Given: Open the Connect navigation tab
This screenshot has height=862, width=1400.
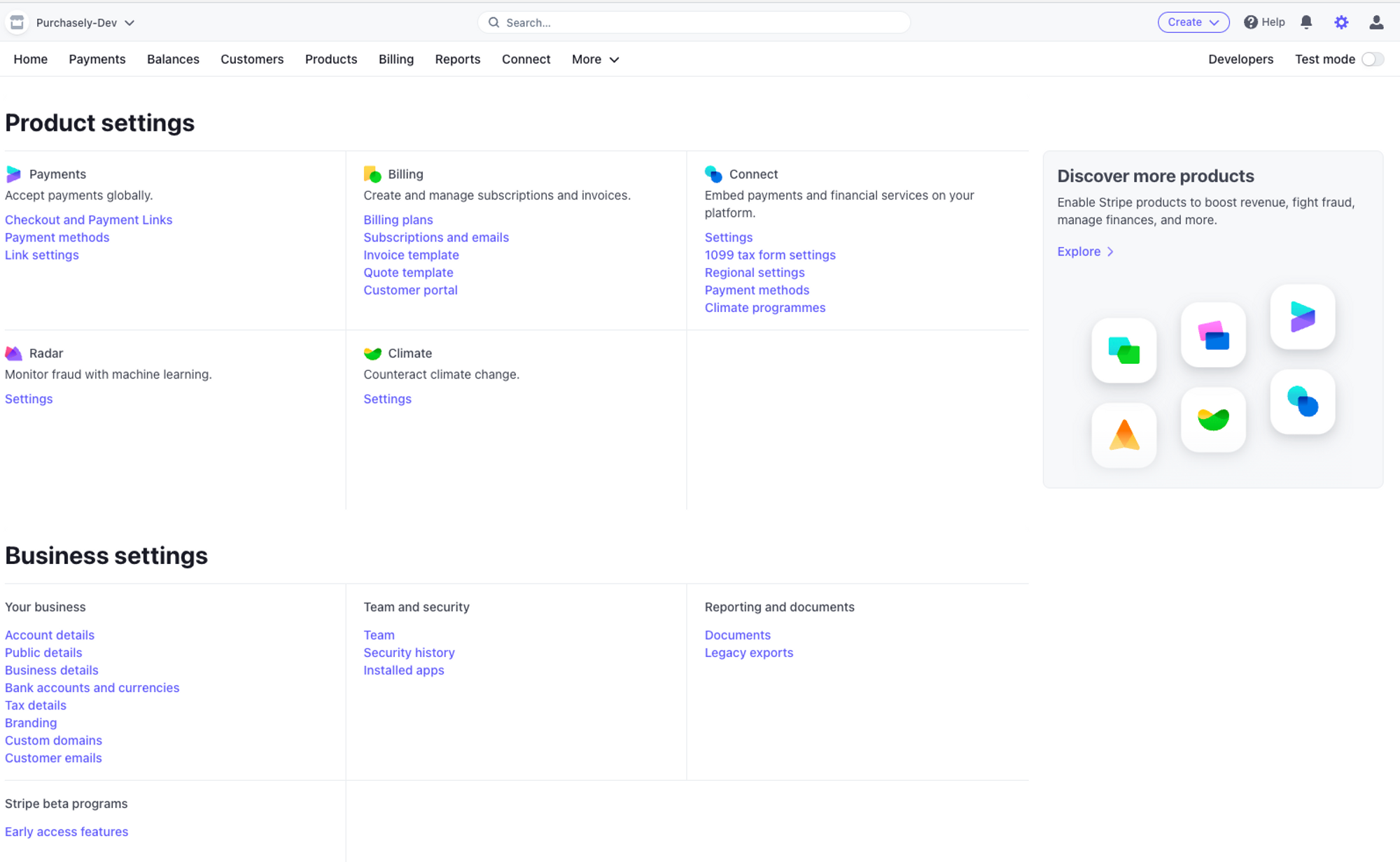Looking at the screenshot, I should point(526,59).
